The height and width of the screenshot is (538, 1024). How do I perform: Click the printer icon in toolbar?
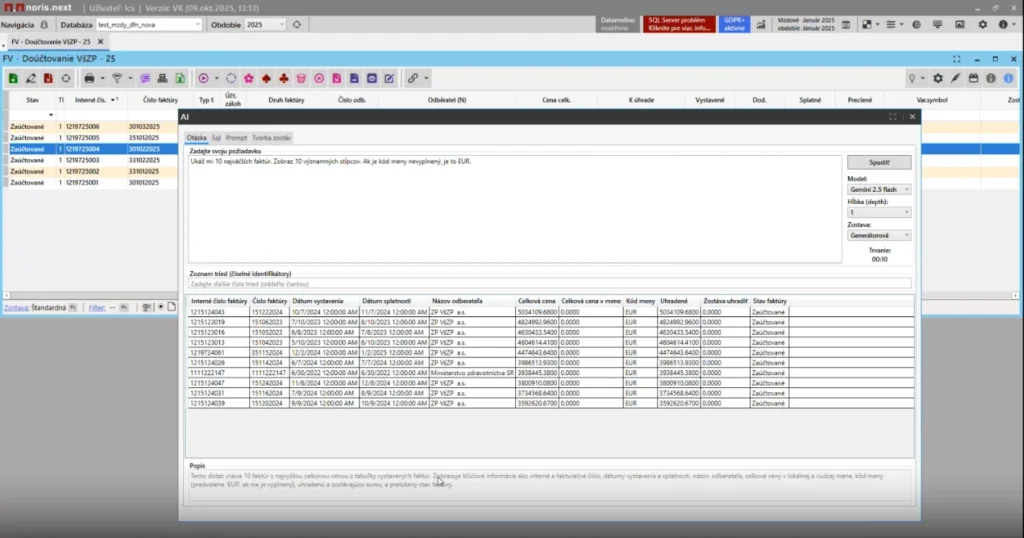tap(89, 78)
